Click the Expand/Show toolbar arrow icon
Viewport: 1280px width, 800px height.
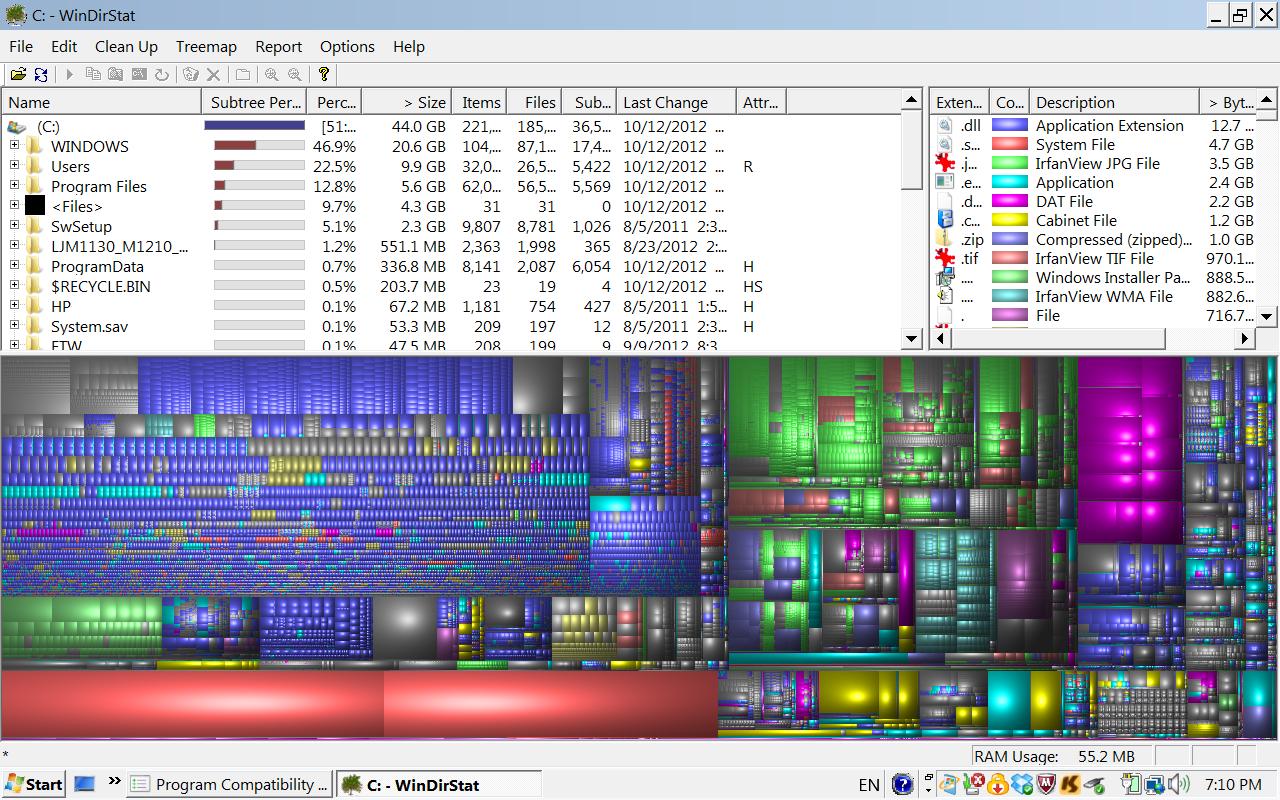pos(70,74)
